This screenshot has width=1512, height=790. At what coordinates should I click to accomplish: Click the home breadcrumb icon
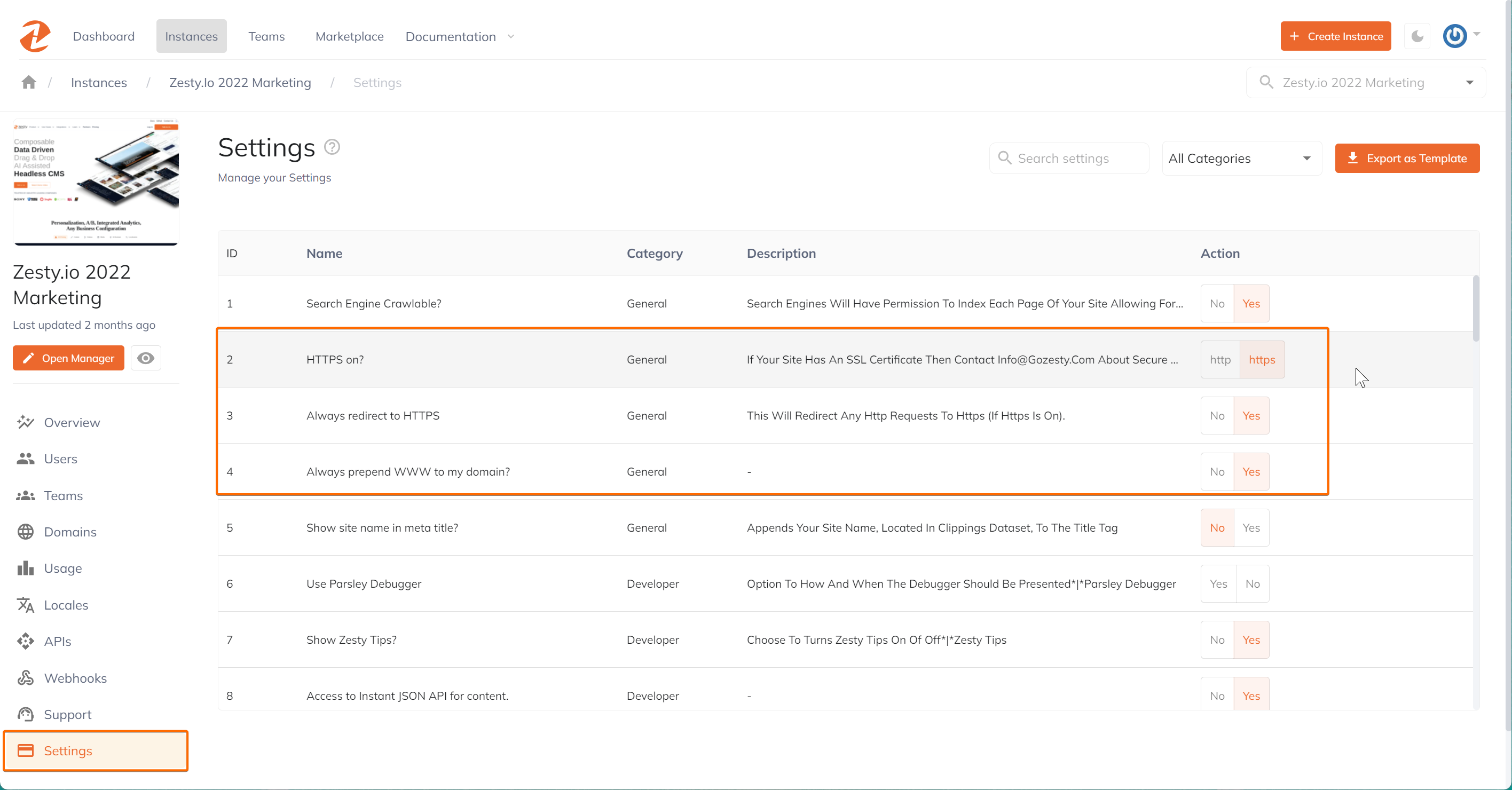coord(29,82)
